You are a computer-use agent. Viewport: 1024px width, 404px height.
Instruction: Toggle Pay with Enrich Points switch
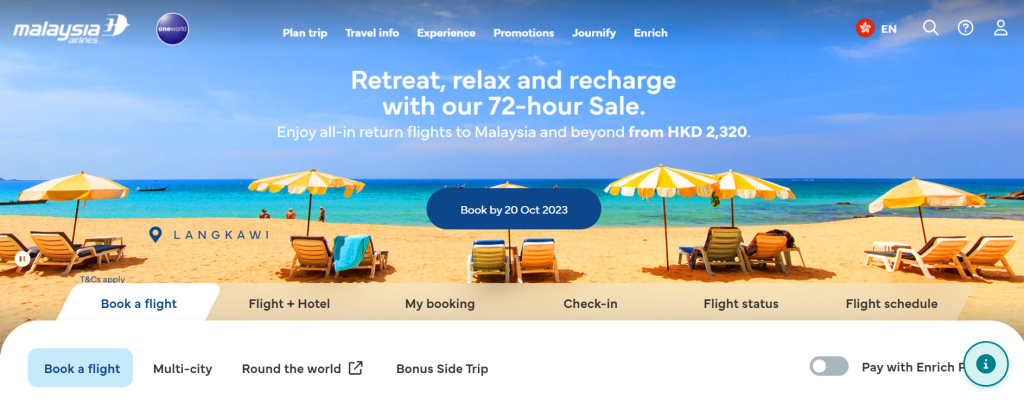point(829,366)
